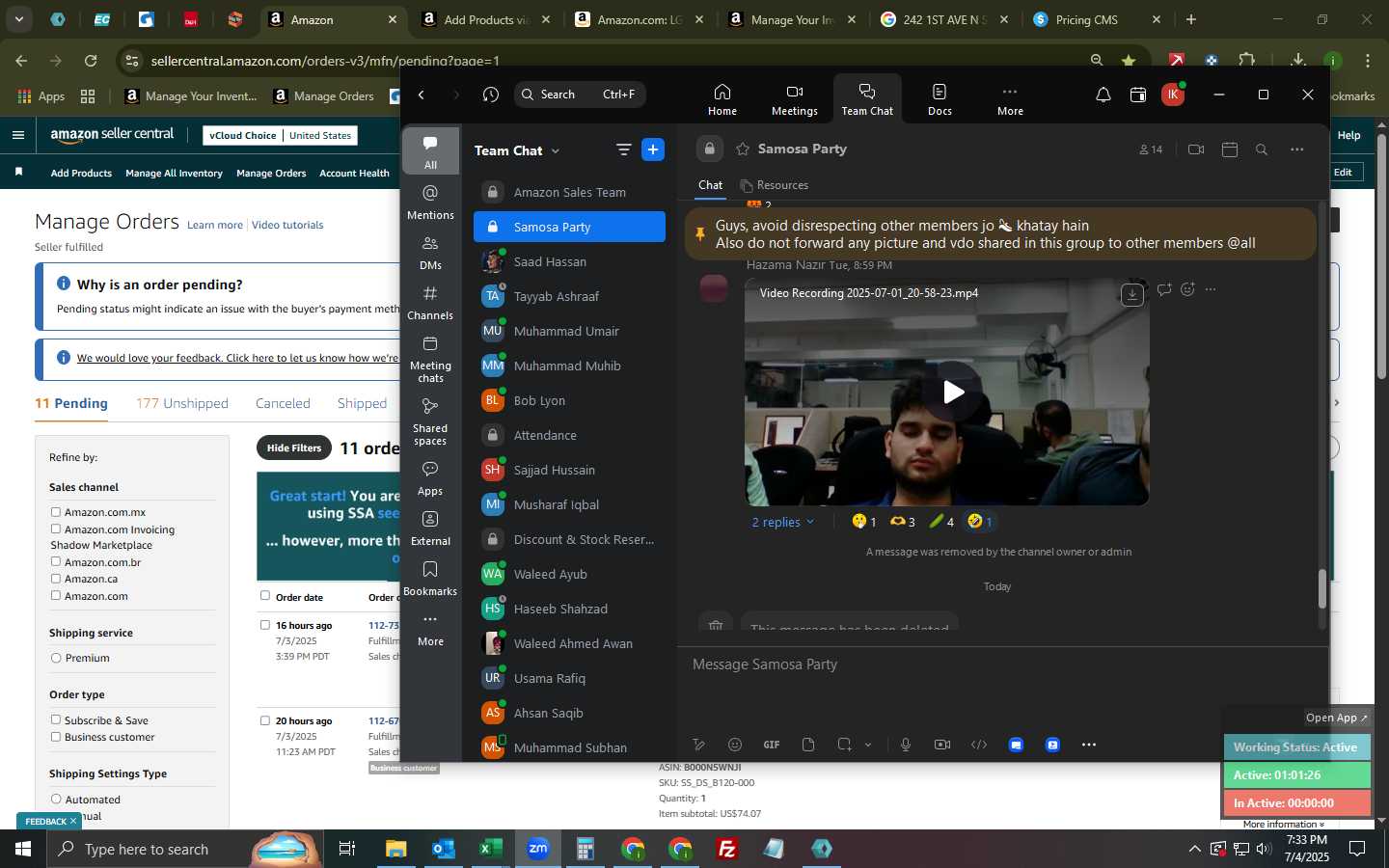Viewport: 1389px width, 868px height.
Task: Click Zoom Search box
Action: click(x=580, y=95)
